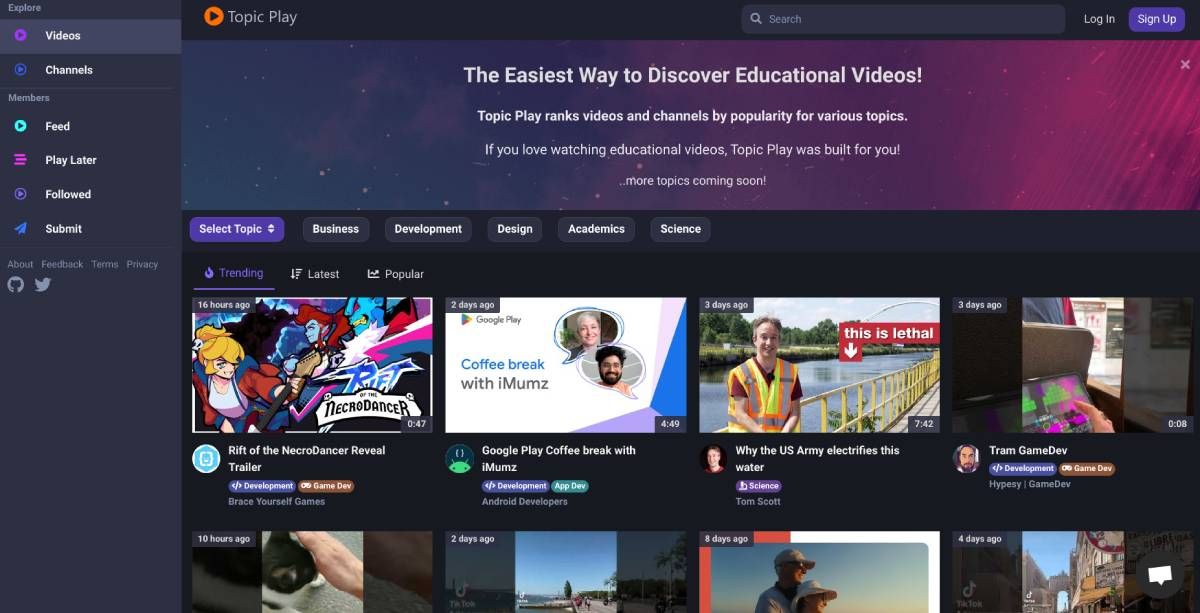Click Brace Yourself Games channel avatar

206,459
